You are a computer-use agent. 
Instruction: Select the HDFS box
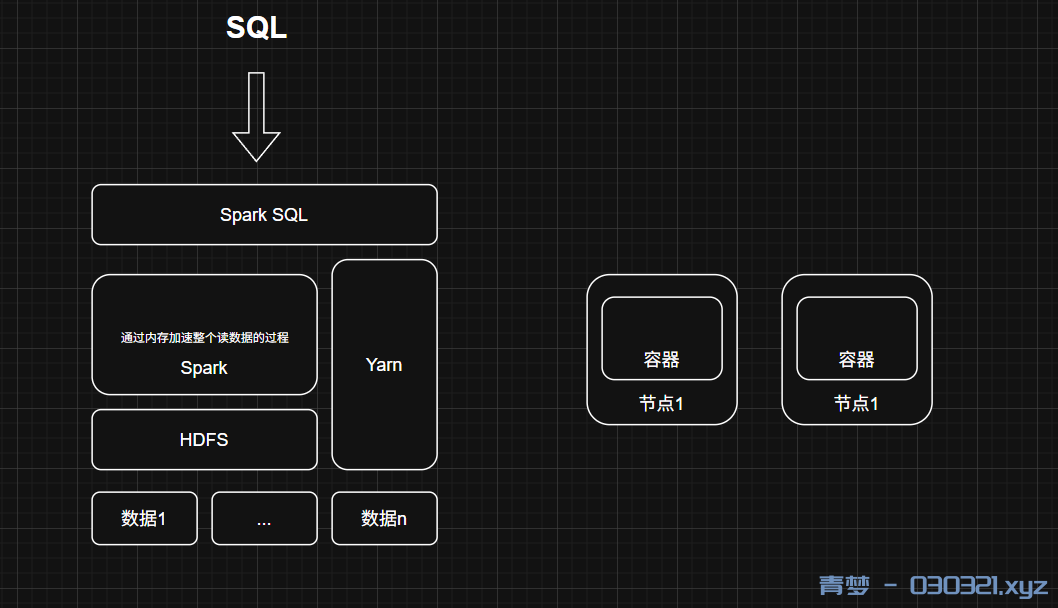204,439
